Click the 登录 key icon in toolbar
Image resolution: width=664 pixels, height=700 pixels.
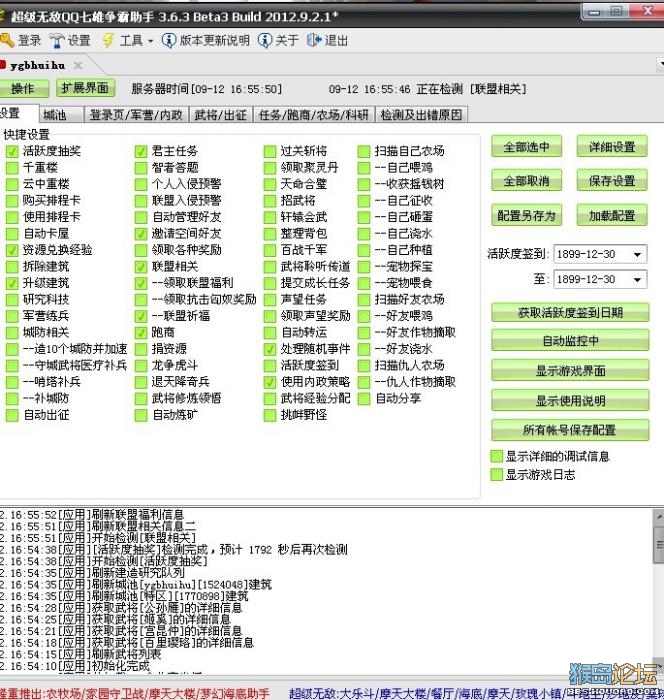point(7,41)
